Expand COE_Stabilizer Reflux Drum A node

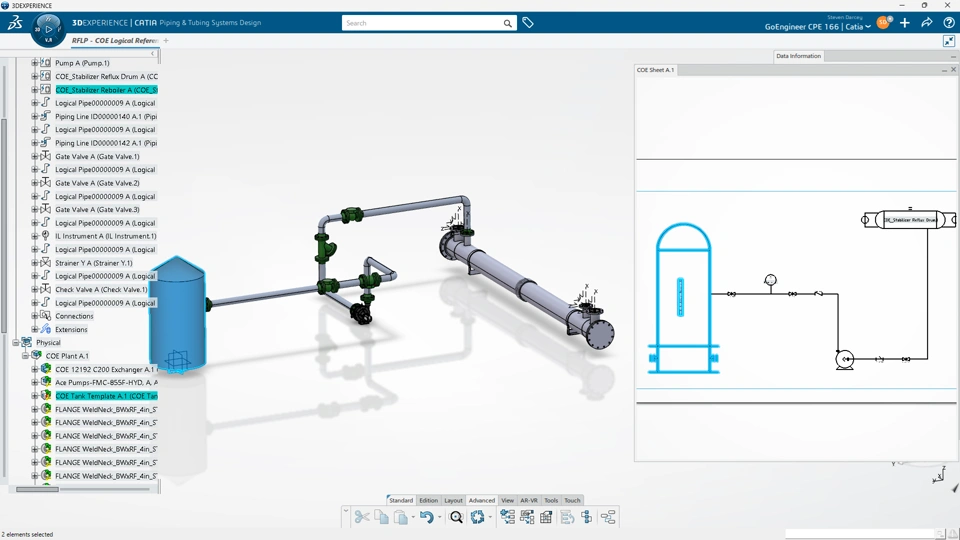(x=35, y=76)
